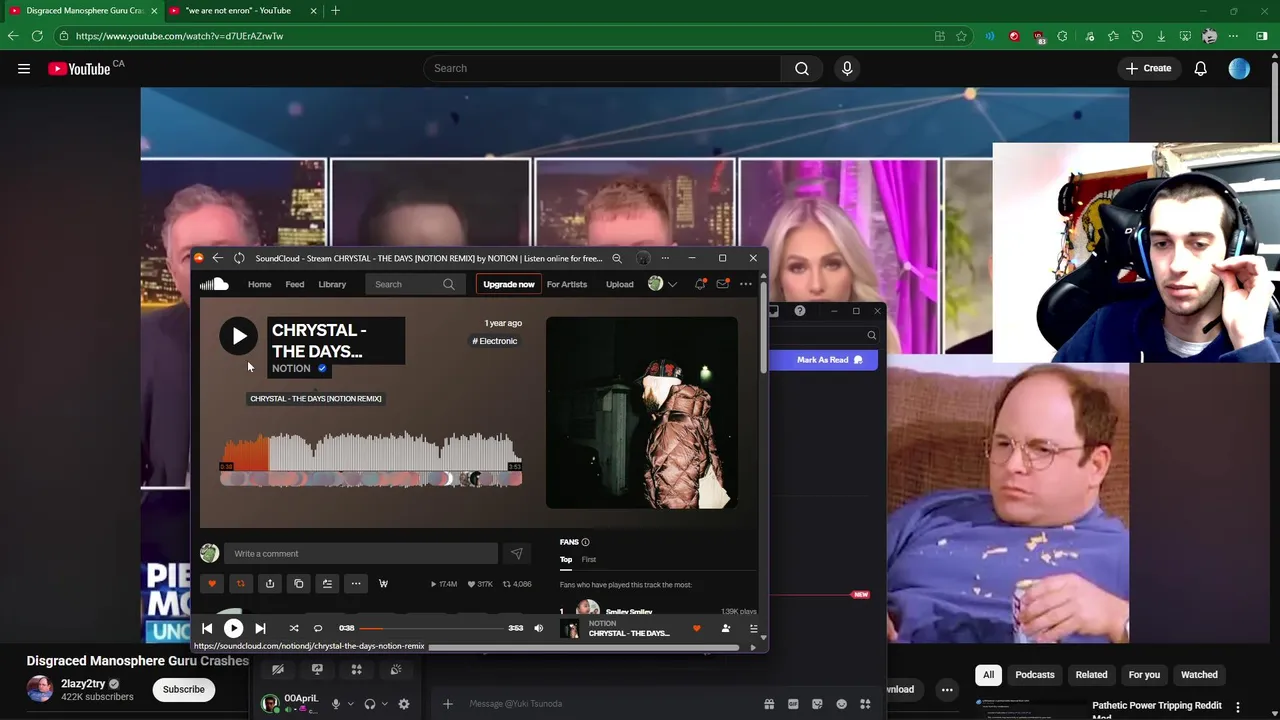Click the player progress bar
This screenshot has width=1280, height=720.
coord(431,628)
